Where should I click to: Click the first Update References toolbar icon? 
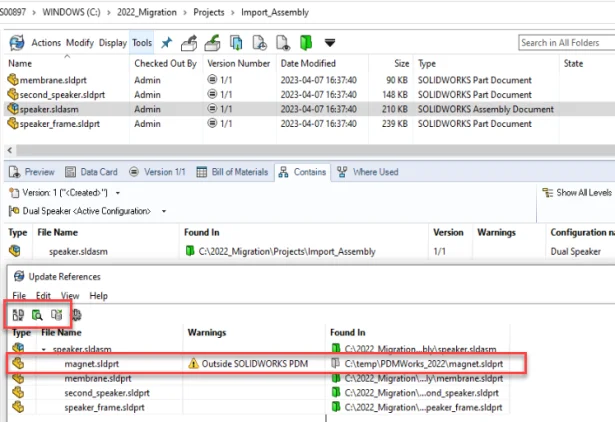tap(17, 314)
